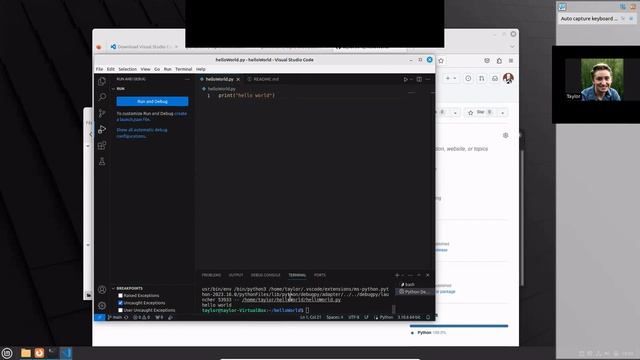Screen dimensions: 640x360
Task: Open Pocket save icon in Firefox toolbar
Action: click(x=487, y=61)
